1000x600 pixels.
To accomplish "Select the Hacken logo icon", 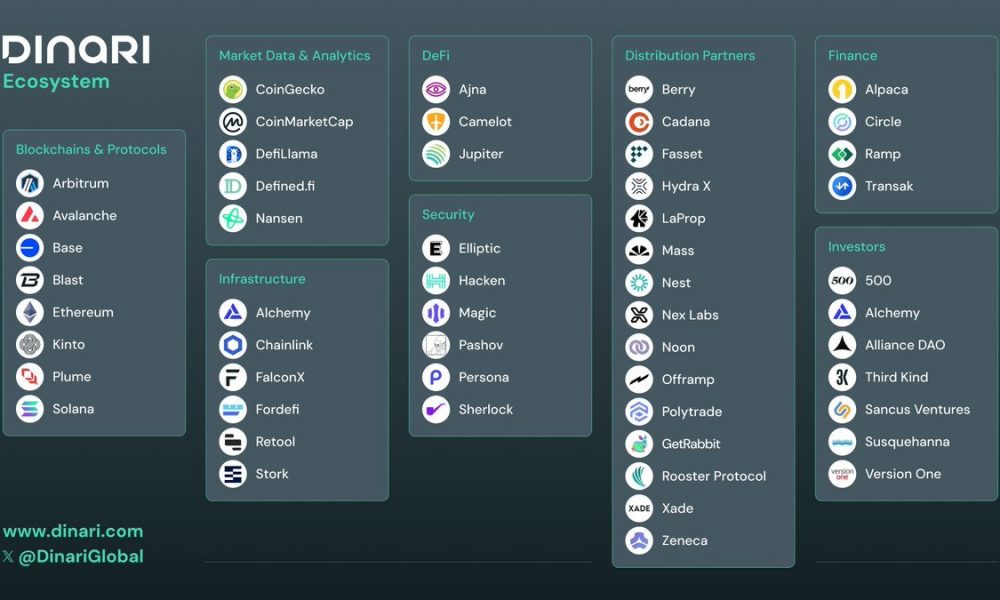I will (436, 281).
